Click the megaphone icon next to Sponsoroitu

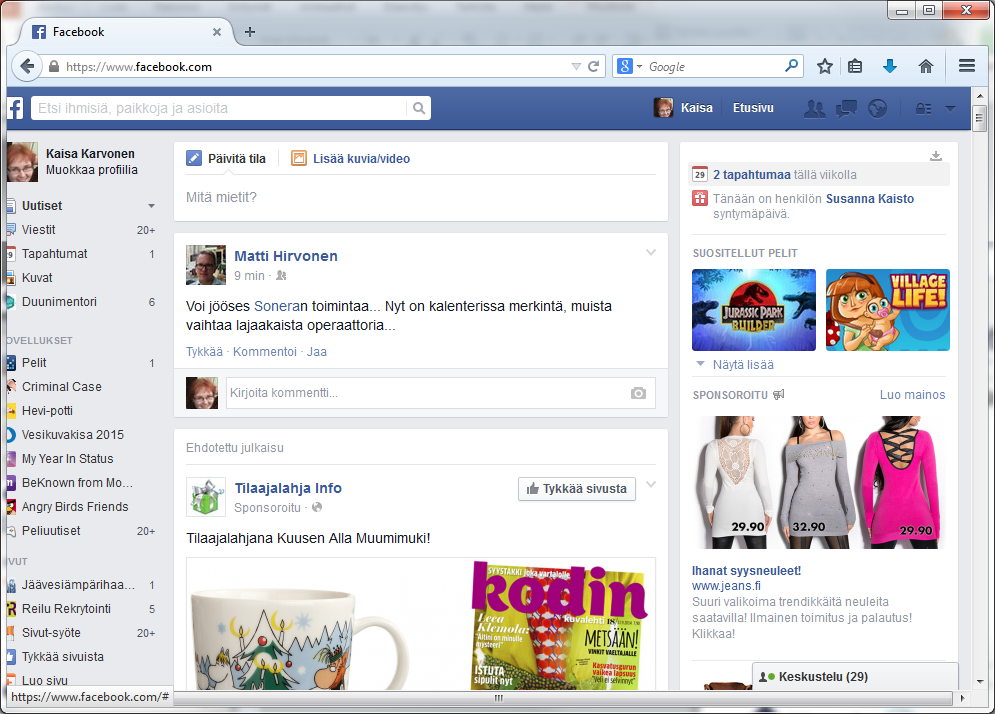(779, 395)
